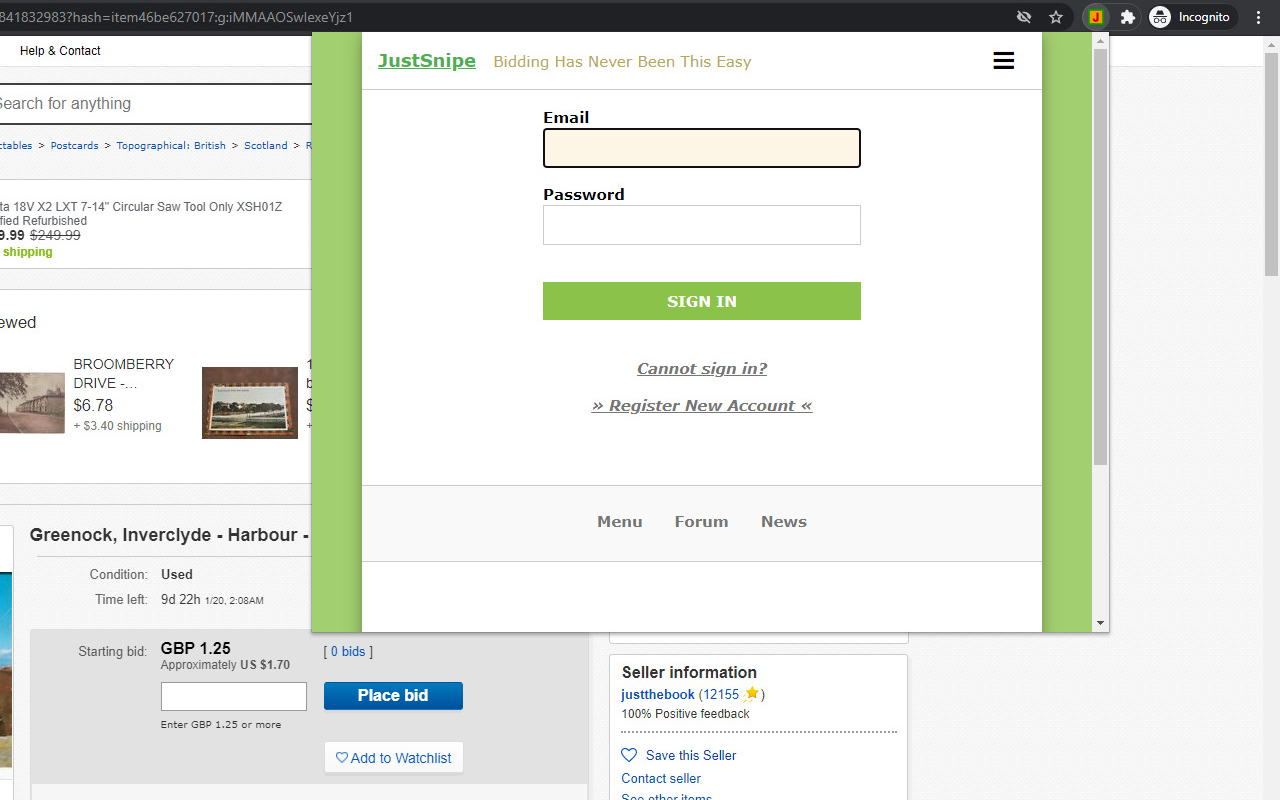This screenshot has height=800, width=1280.
Task: Click the eBay Search for anything field
Action: (x=155, y=104)
